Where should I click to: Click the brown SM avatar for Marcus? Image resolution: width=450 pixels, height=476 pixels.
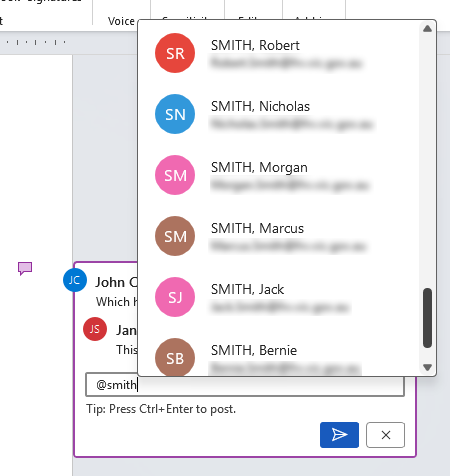175,236
